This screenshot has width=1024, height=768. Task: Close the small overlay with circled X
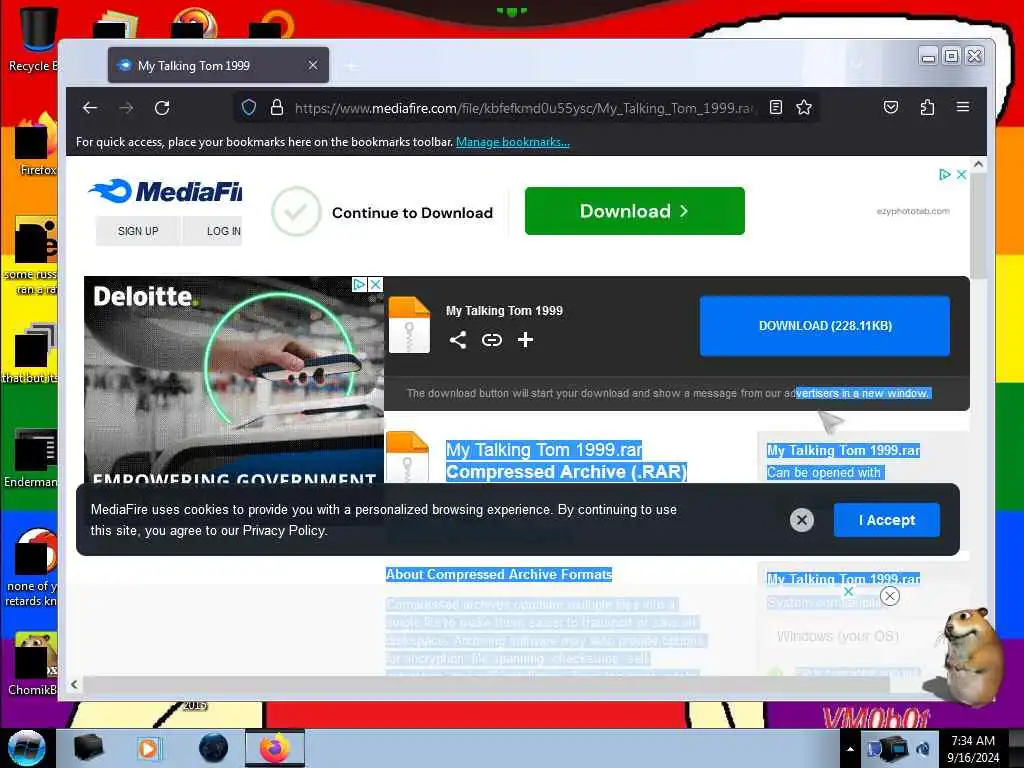[889, 596]
